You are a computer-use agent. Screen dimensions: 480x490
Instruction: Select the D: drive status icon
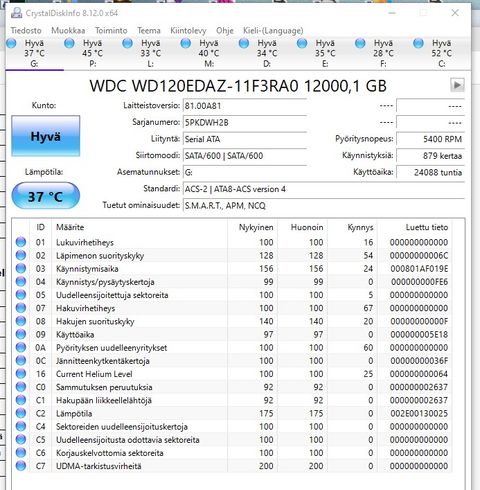point(244,43)
